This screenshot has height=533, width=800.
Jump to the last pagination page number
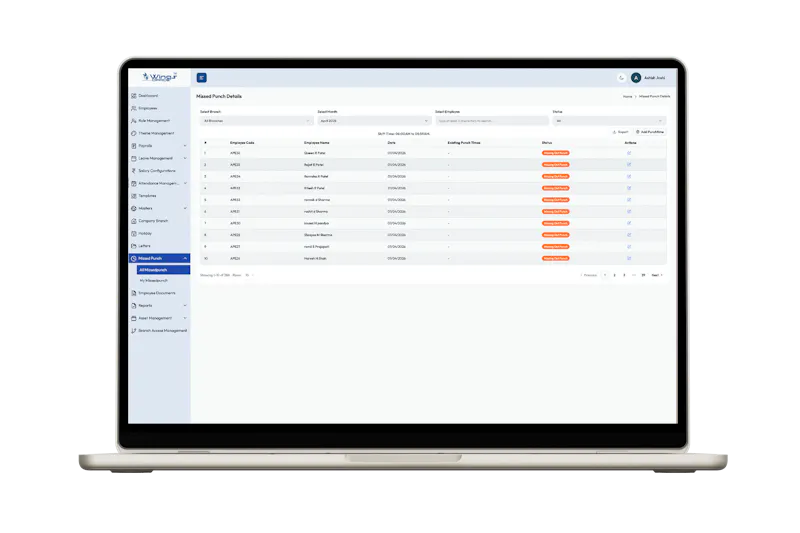pos(643,275)
